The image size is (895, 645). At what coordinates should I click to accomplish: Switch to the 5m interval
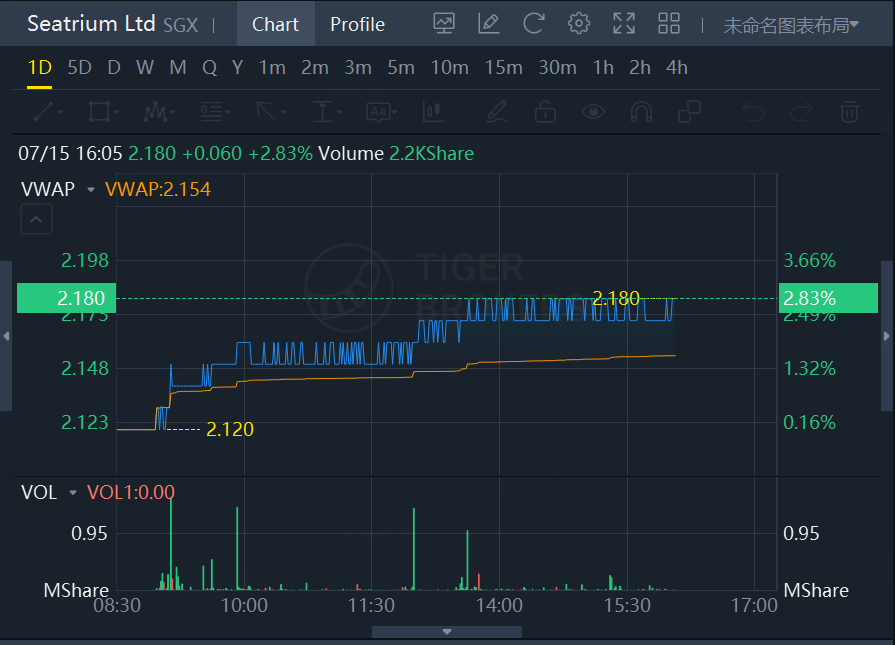coord(401,68)
